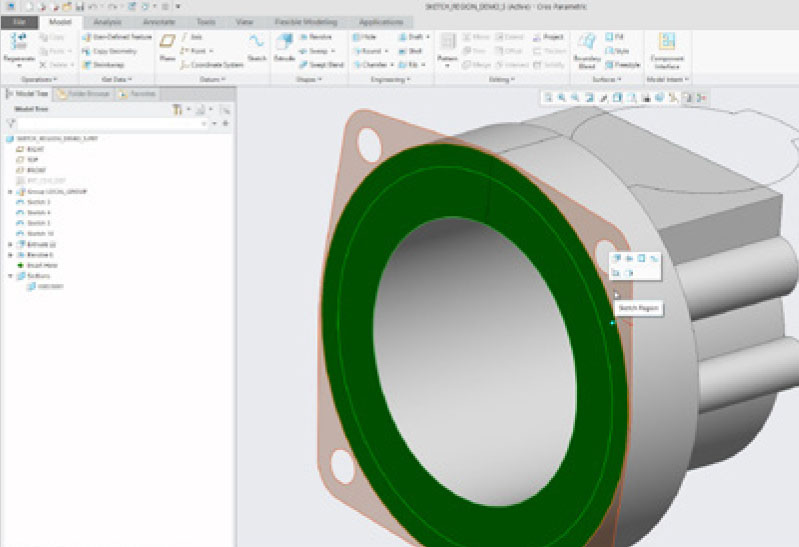Expand the Group tree node
Image resolution: width=799 pixels, height=547 pixels.
coord(10,192)
